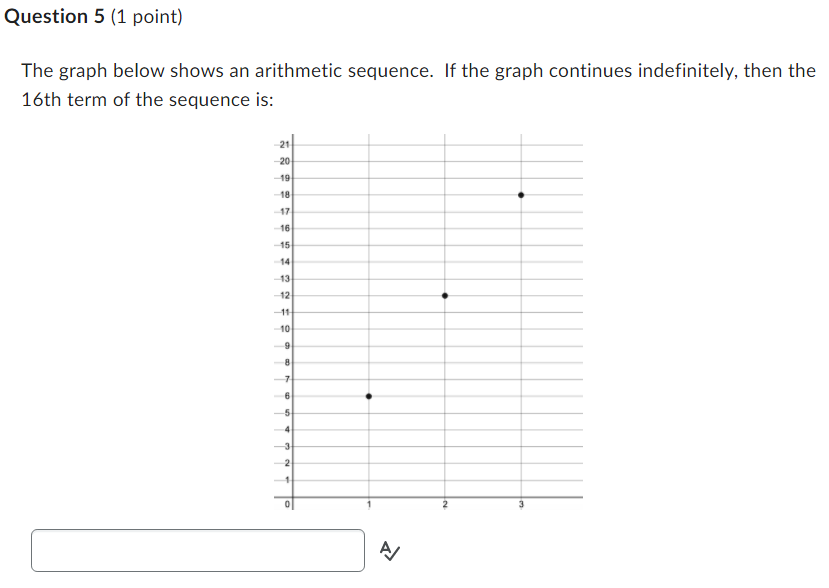The height and width of the screenshot is (588, 829).
Task: Click the arithmetic sequence graph image
Action: [x=430, y=320]
